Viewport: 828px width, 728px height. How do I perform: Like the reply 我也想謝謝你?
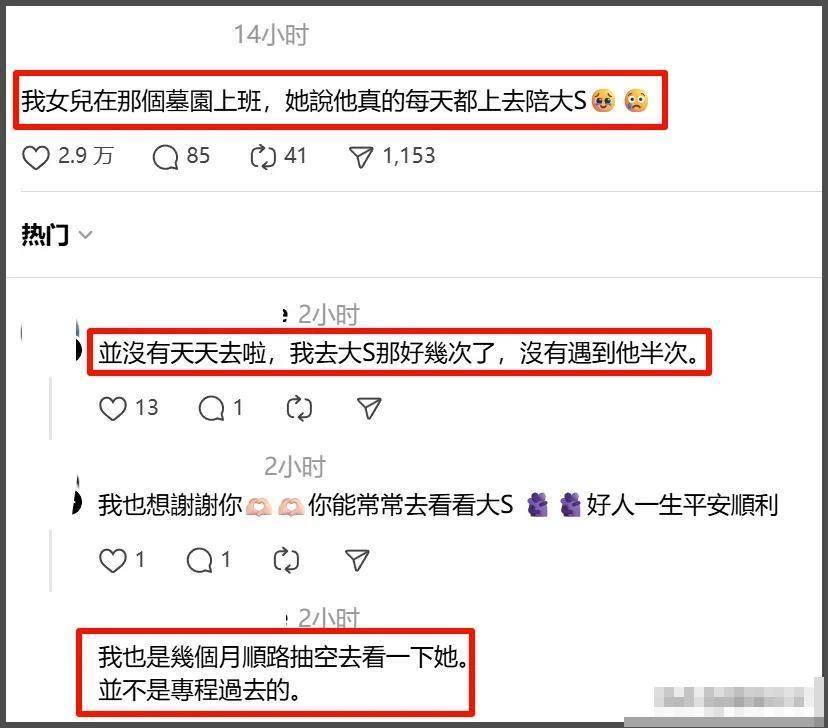coord(113,561)
